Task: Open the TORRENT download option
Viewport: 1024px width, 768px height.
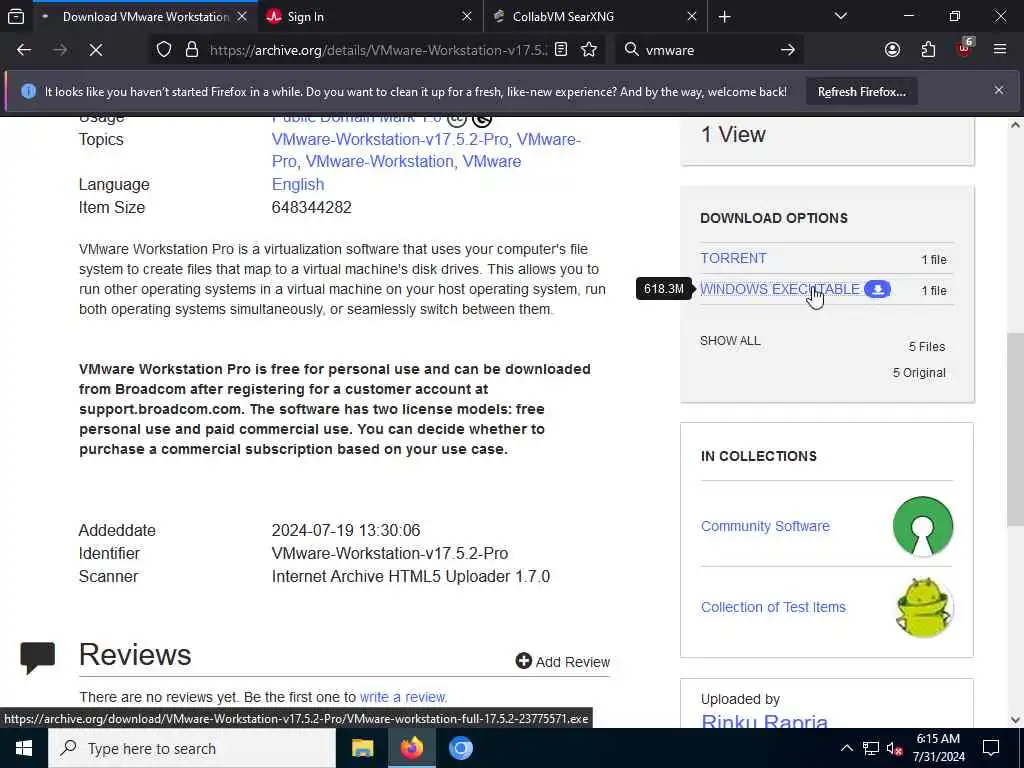Action: [x=733, y=258]
